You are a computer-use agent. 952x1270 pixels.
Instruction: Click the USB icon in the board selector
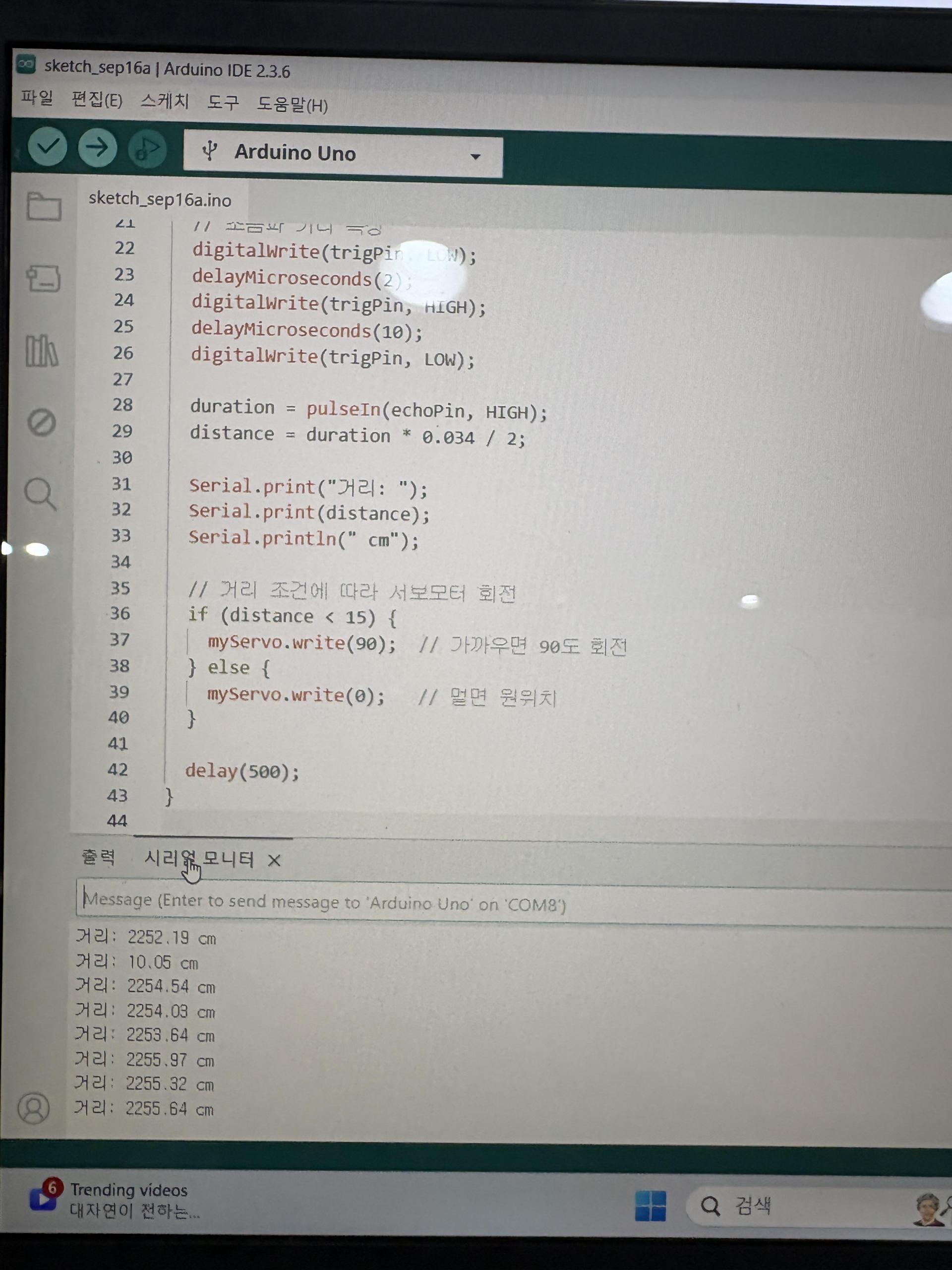coord(210,151)
